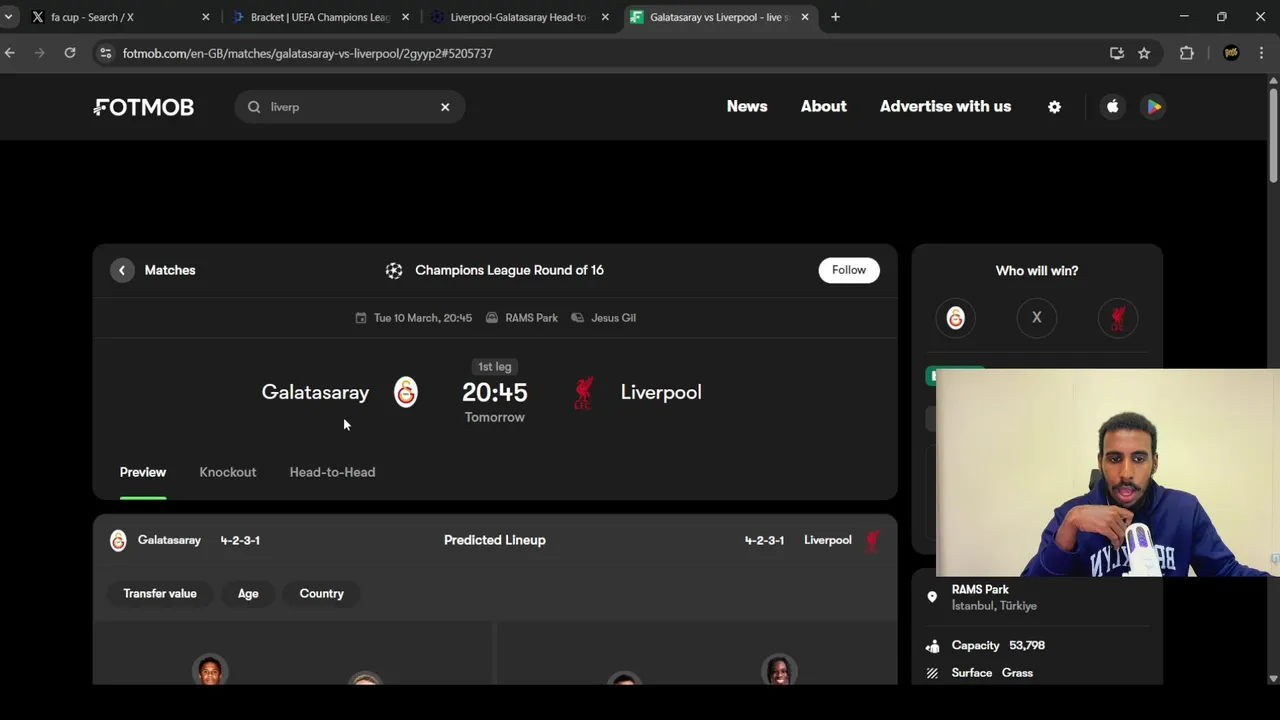Vote Liverpool crest in Who will win
The width and height of the screenshot is (1280, 720).
[1118, 318]
